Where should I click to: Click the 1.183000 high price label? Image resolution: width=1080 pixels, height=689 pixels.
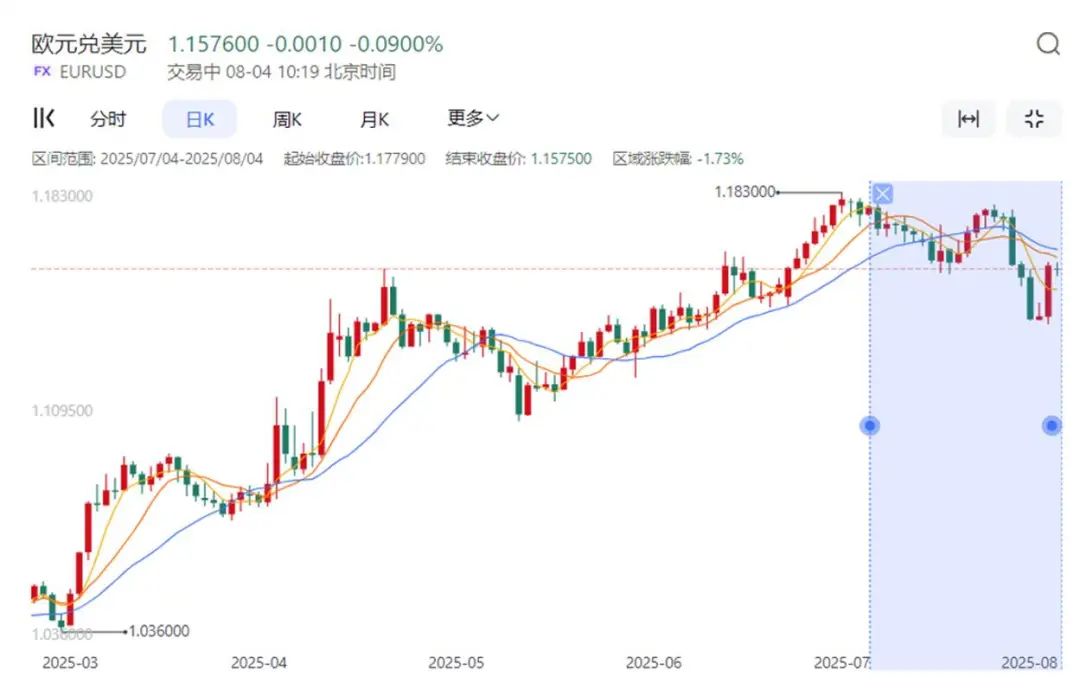[745, 192]
